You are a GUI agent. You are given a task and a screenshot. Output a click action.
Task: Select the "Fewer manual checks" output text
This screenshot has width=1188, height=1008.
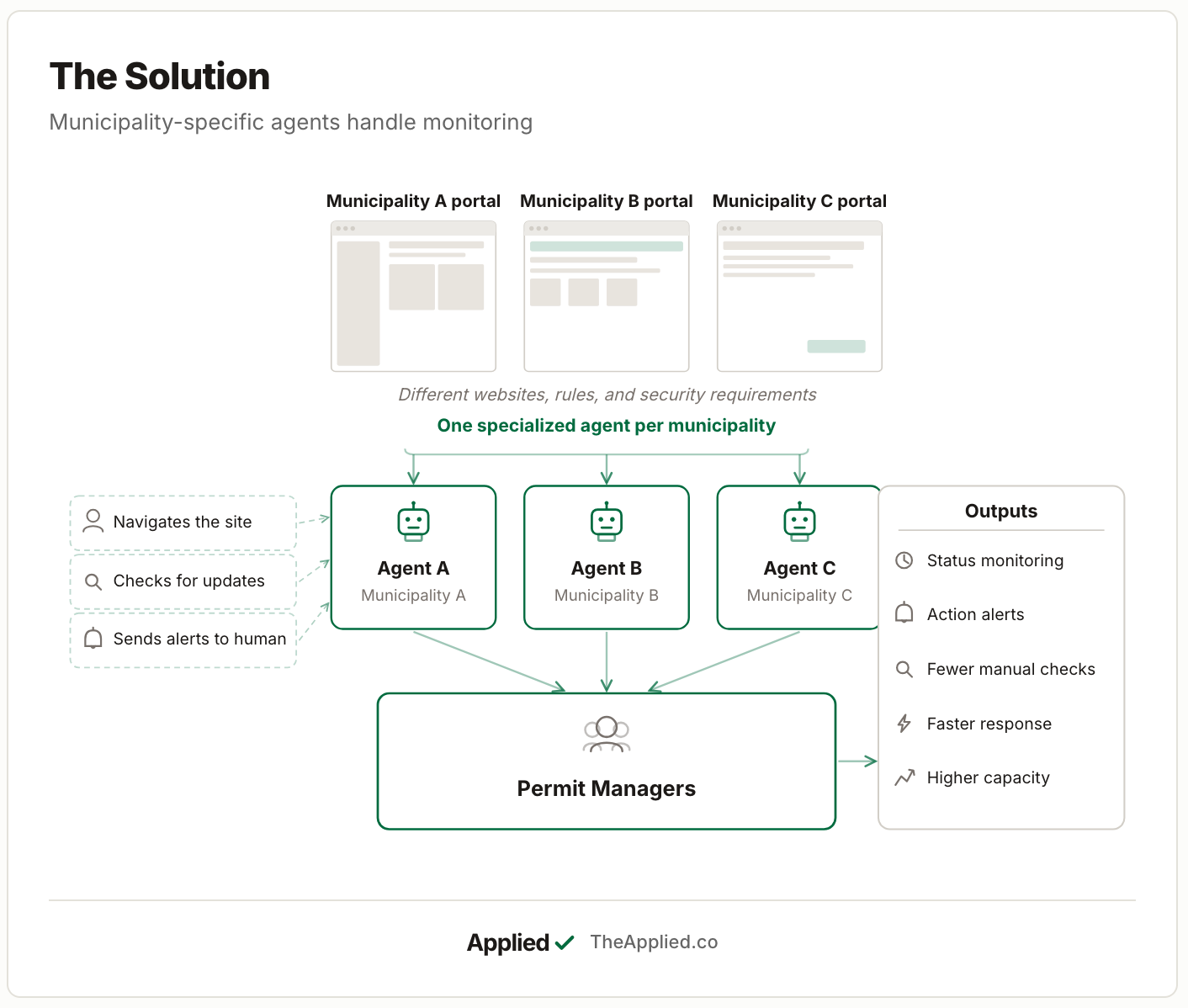point(1011,669)
